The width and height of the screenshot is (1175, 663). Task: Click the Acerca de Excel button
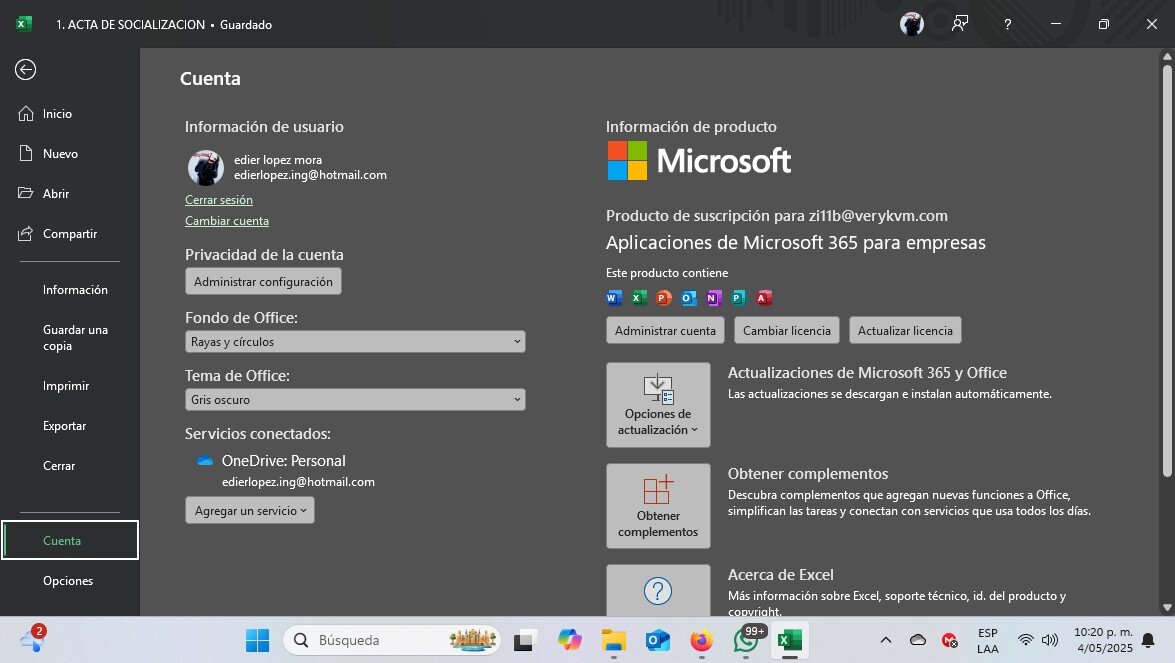(658, 590)
